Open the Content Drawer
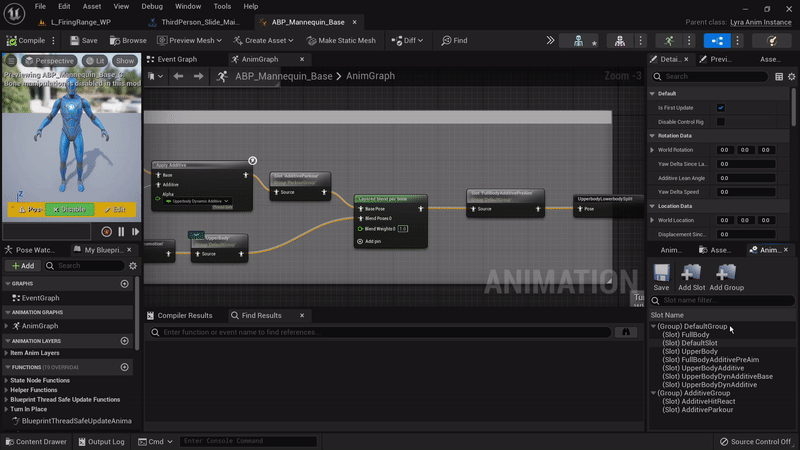Screen dimensions: 800x450 coord(36,442)
